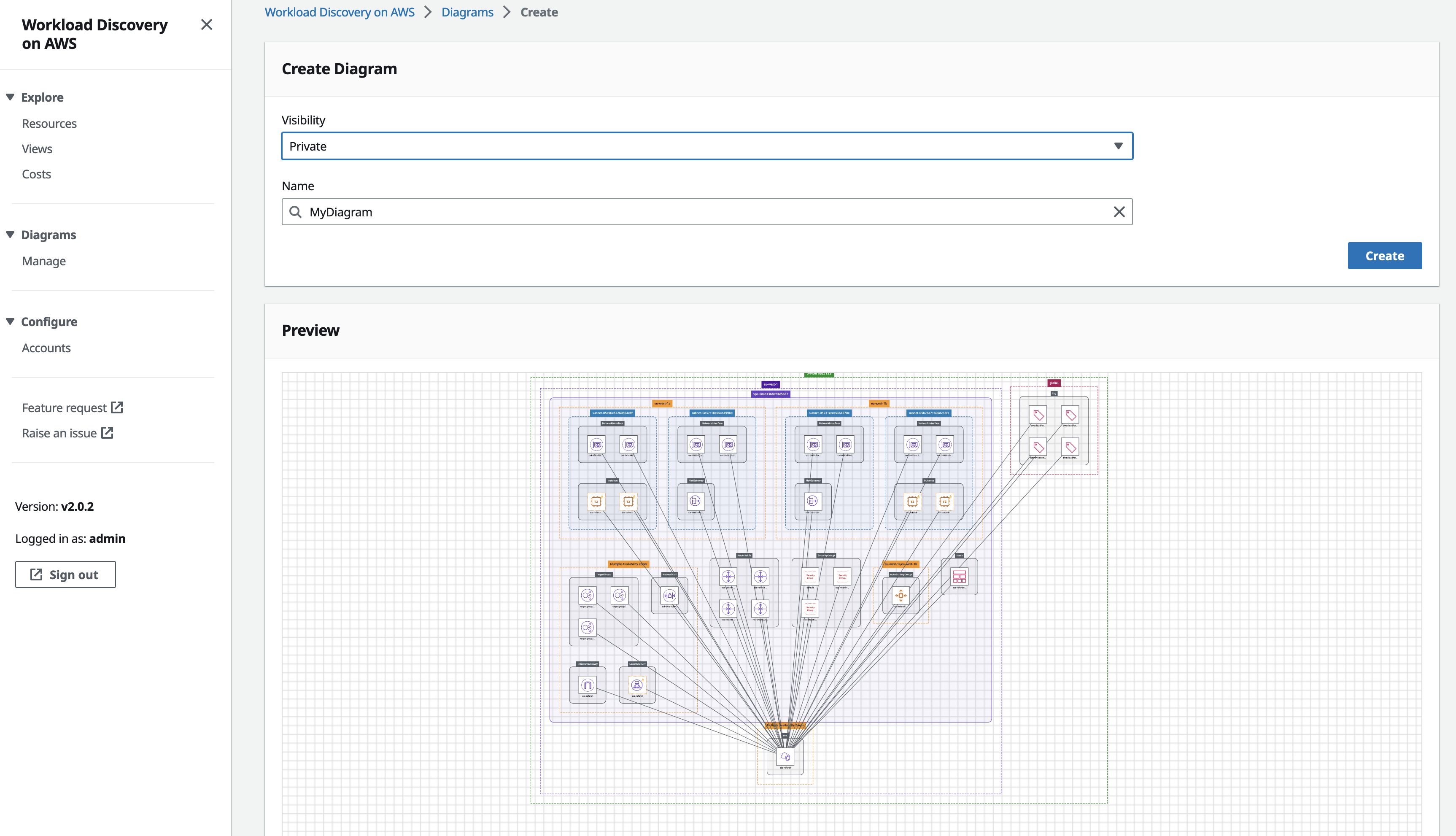Clear the MyDiagram name field with the X
Viewport: 1456px width, 836px height.
1119,212
